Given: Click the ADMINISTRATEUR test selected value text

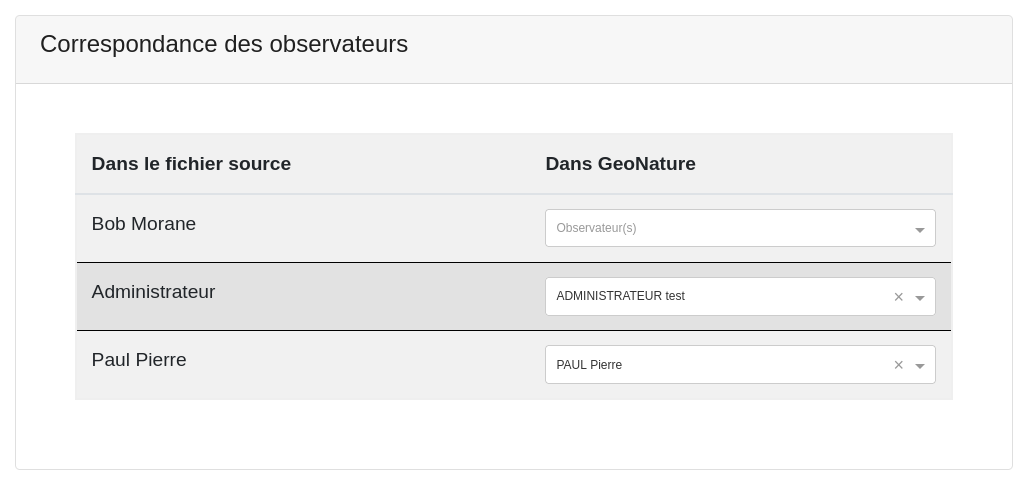Looking at the screenshot, I should click(x=620, y=296).
